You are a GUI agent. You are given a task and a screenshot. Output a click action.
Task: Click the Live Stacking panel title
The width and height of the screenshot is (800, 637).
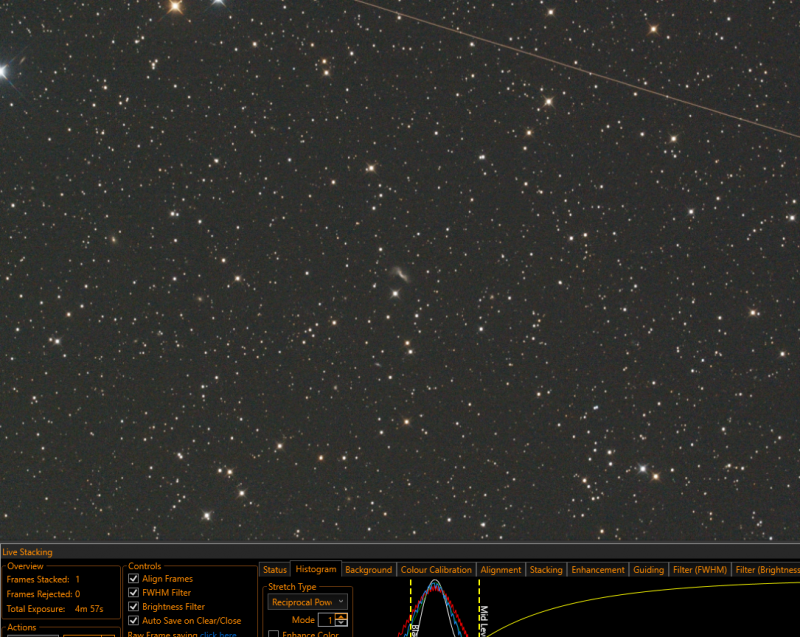click(27, 552)
